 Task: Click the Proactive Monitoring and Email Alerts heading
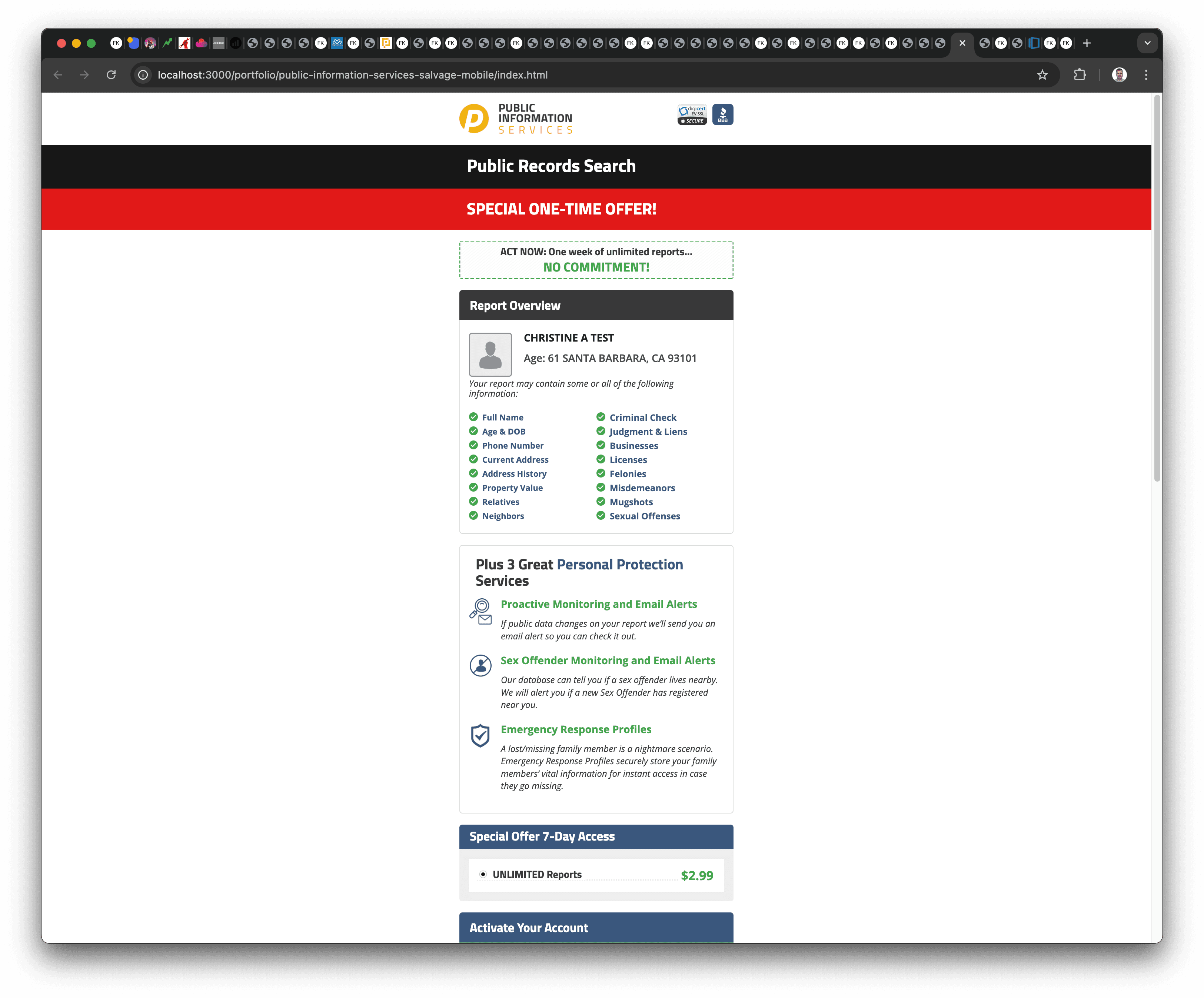point(599,603)
